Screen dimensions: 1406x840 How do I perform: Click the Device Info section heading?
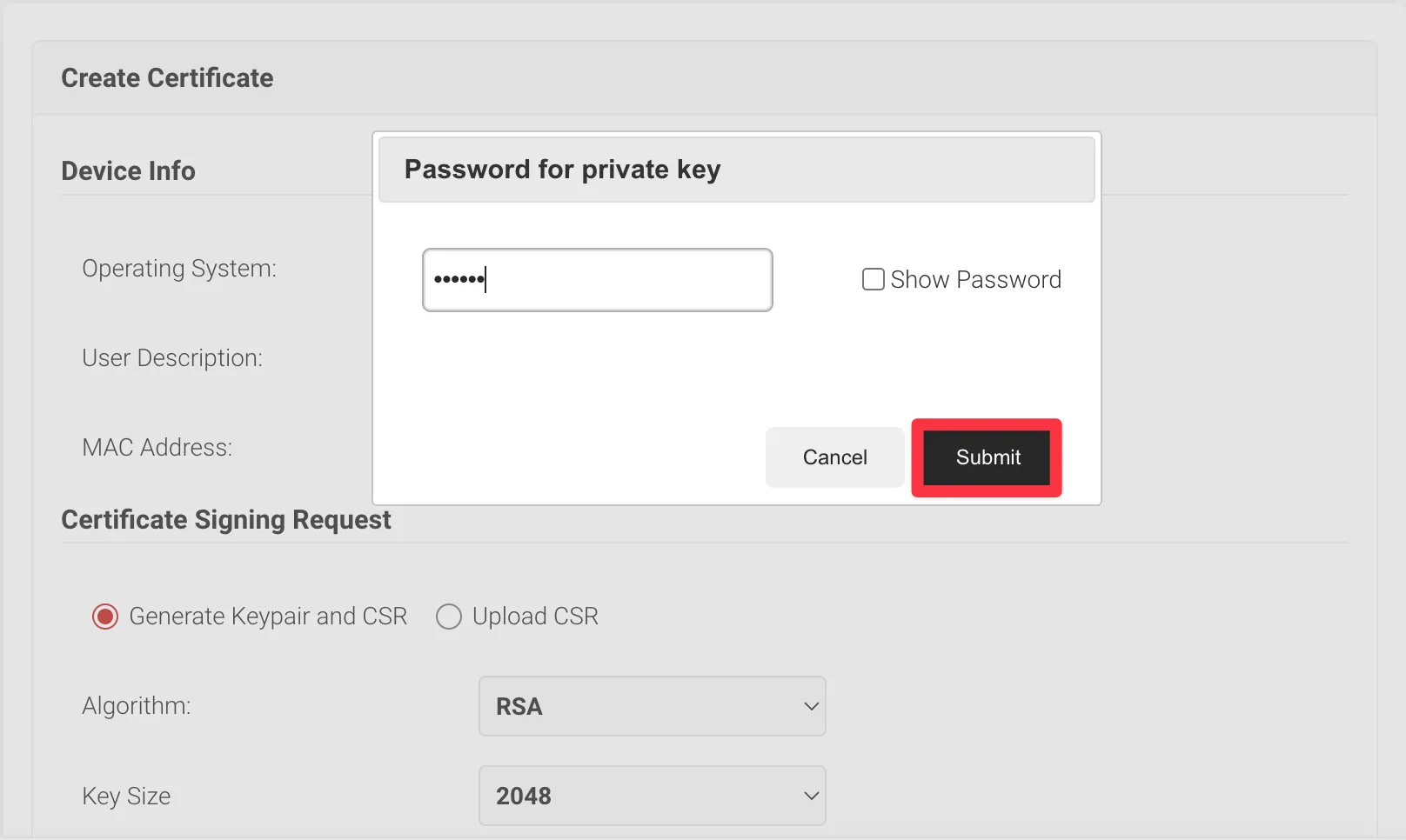[x=128, y=170]
